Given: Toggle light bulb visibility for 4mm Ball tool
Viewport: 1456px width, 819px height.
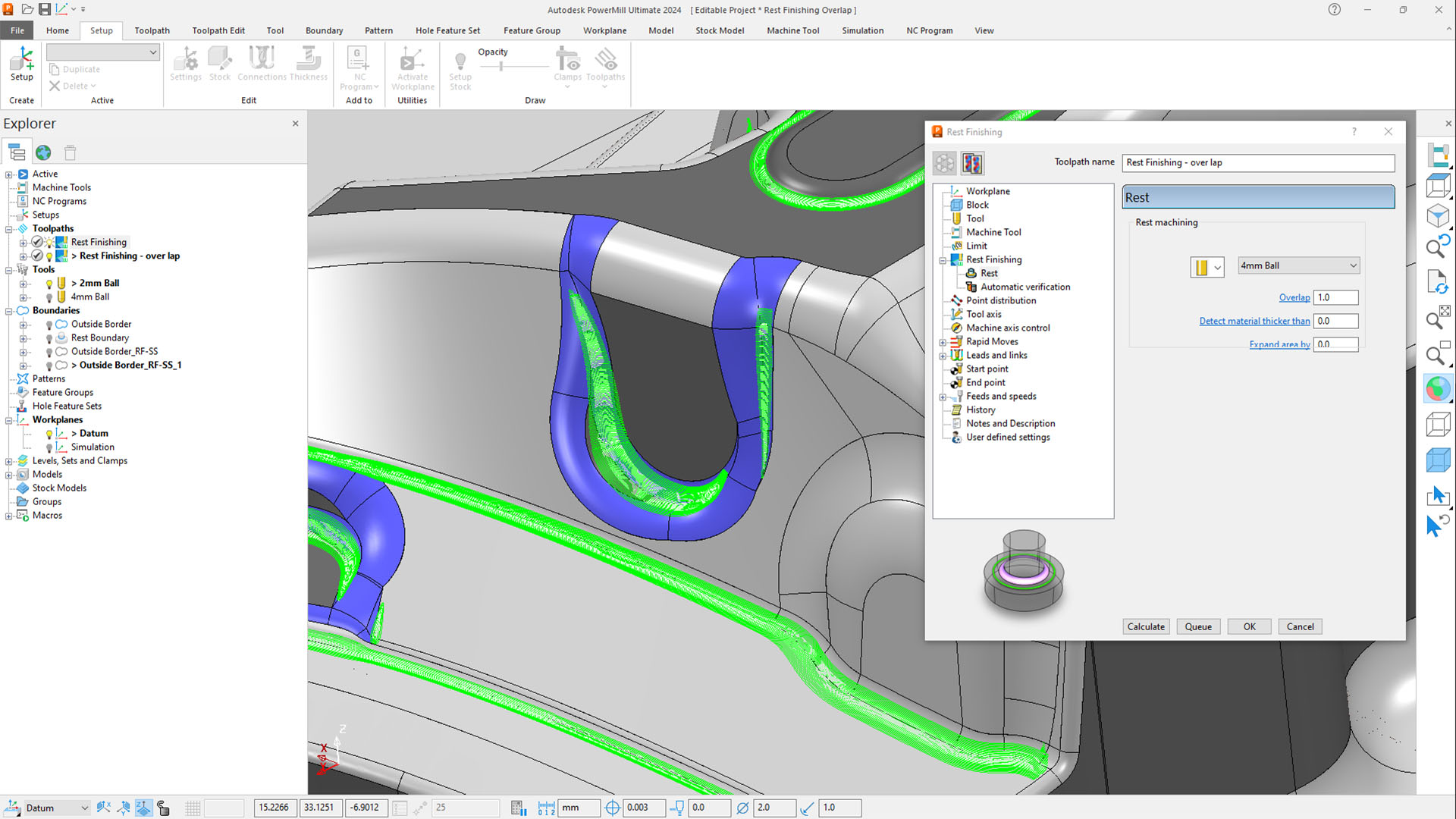Looking at the screenshot, I should [x=49, y=297].
